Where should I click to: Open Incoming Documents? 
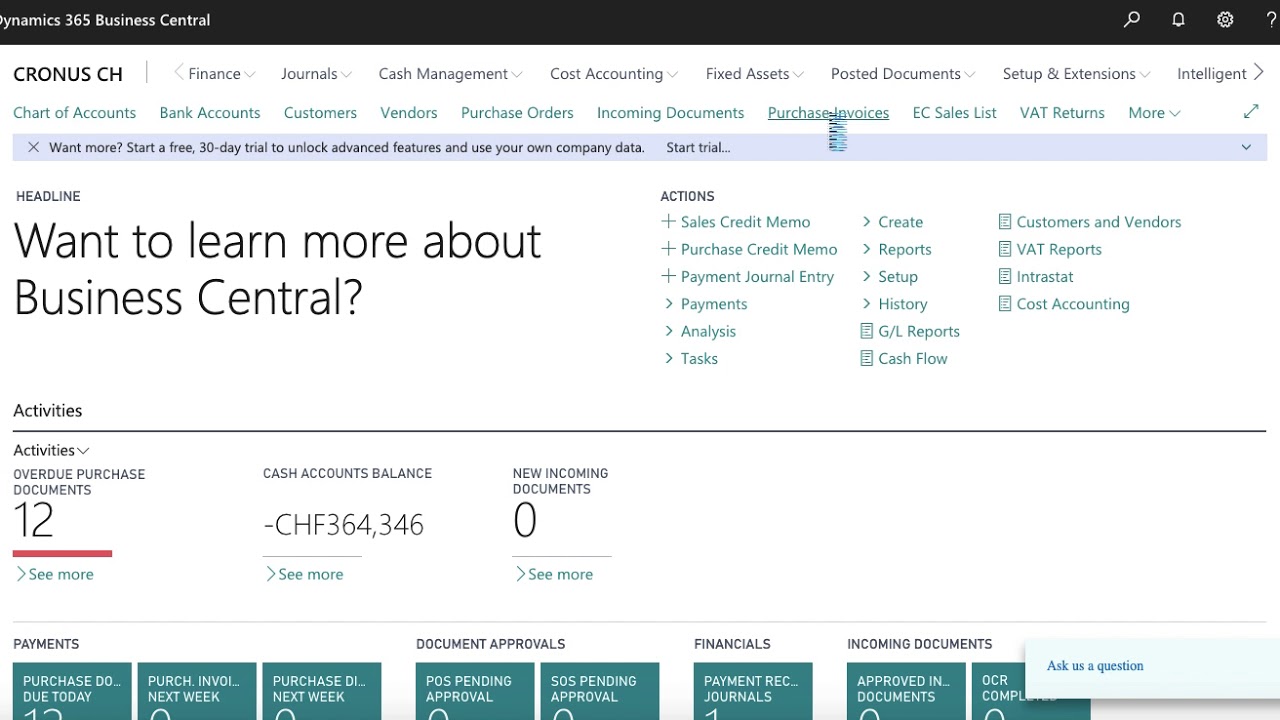point(670,113)
